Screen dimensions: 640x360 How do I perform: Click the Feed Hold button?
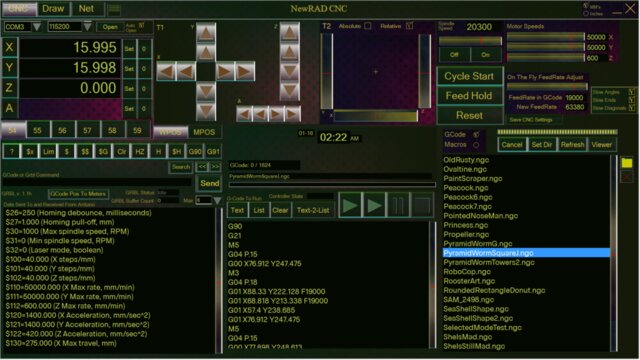pyautogui.click(x=469, y=96)
